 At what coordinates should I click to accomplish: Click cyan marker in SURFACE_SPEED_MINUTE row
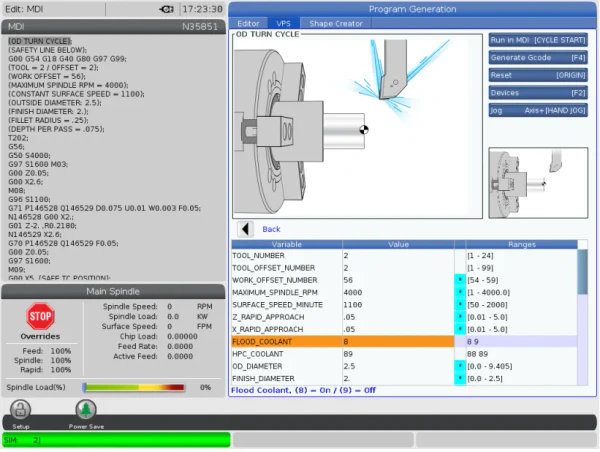(460, 305)
